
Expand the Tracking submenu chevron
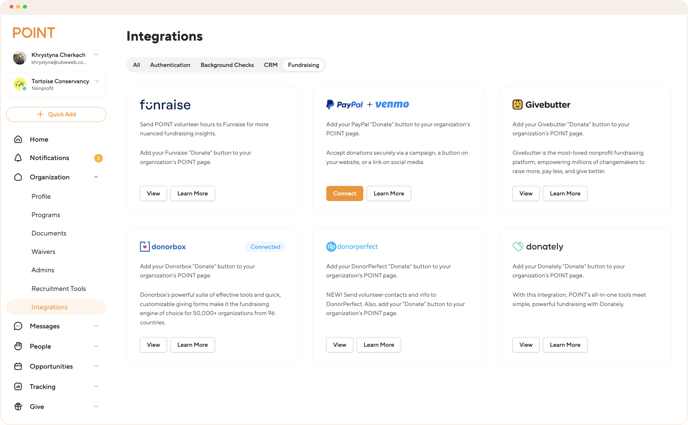(x=96, y=386)
